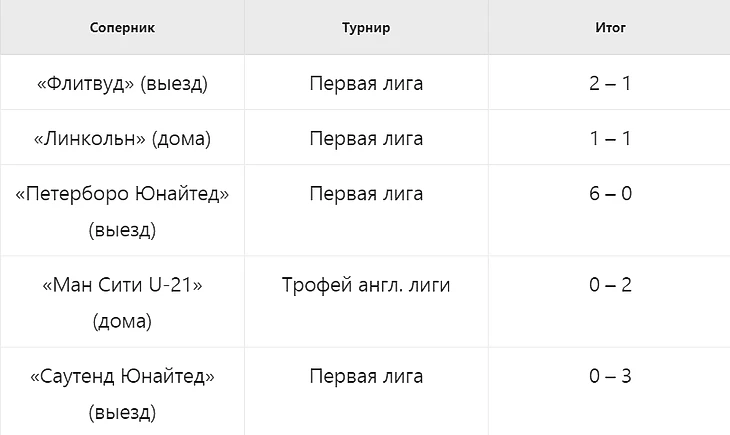Select the 0 – 2 result cell
Image resolution: width=730 pixels, height=435 pixels.
[x=610, y=302]
